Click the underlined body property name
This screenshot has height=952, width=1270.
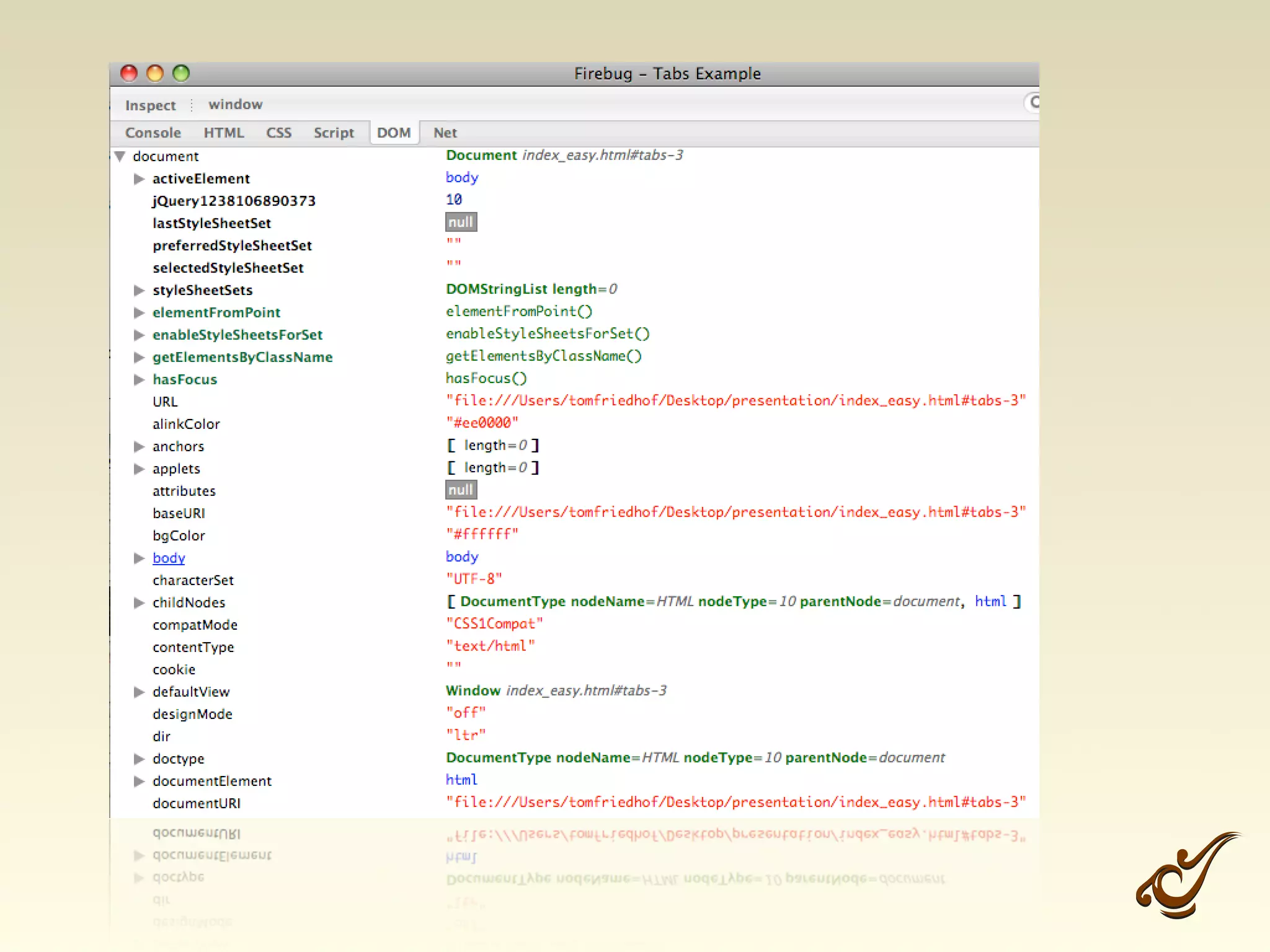point(169,558)
